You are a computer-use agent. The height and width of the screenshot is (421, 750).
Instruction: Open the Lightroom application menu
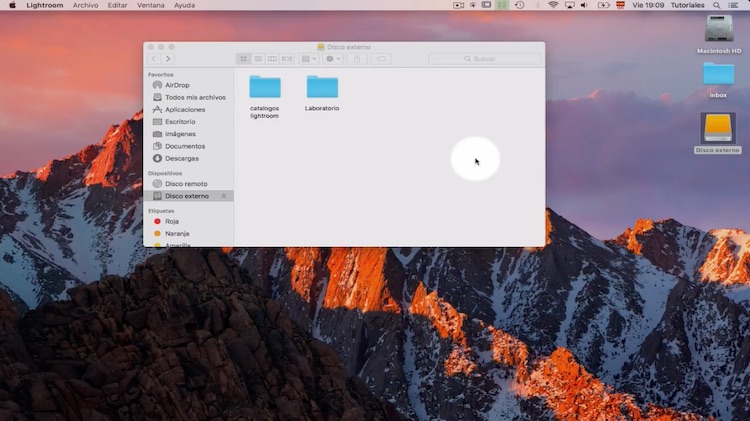point(44,5)
